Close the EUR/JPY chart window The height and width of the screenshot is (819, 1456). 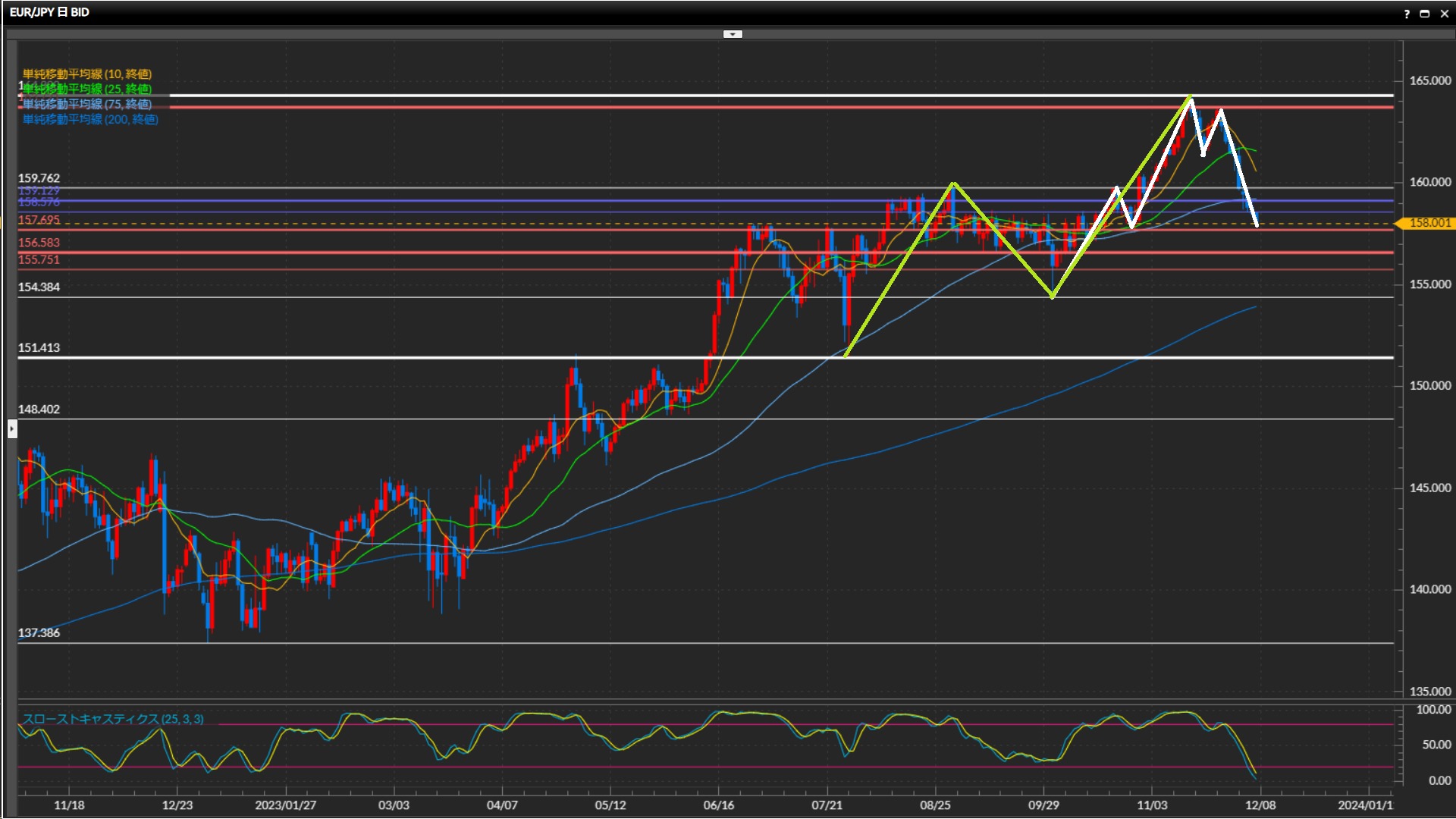coord(1444,14)
